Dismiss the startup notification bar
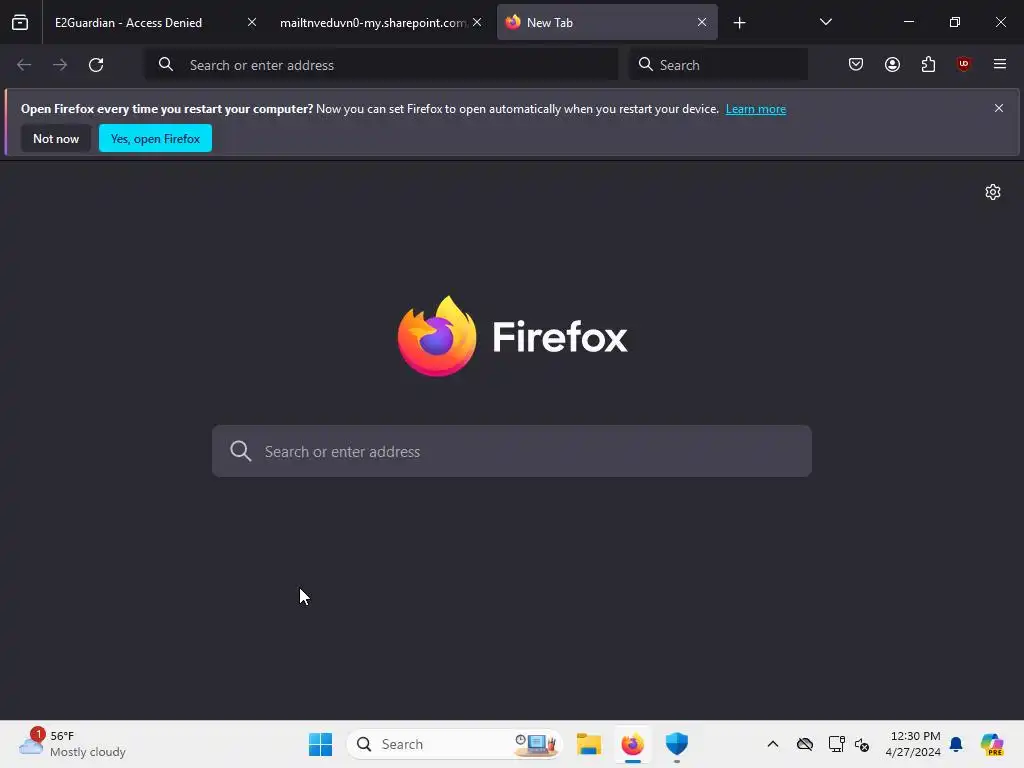The width and height of the screenshot is (1024, 768). tap(999, 108)
